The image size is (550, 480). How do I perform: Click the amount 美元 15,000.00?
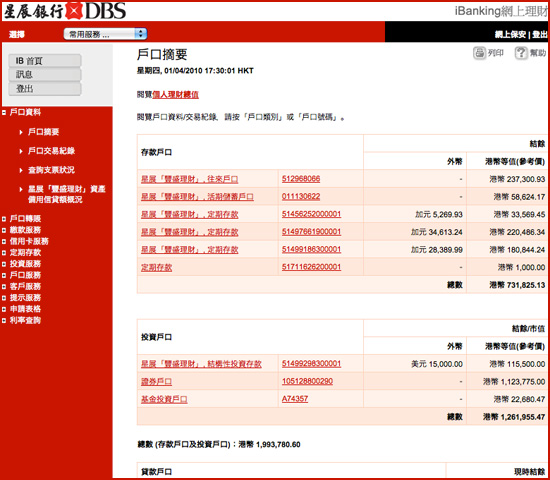click(437, 364)
